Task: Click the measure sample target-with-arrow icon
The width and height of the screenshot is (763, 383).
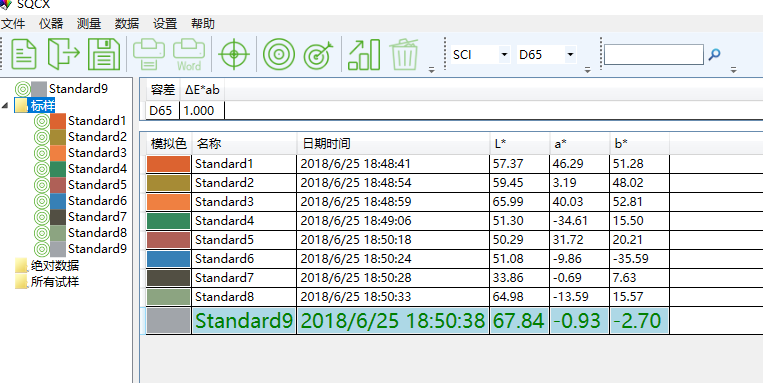Action: (319, 54)
